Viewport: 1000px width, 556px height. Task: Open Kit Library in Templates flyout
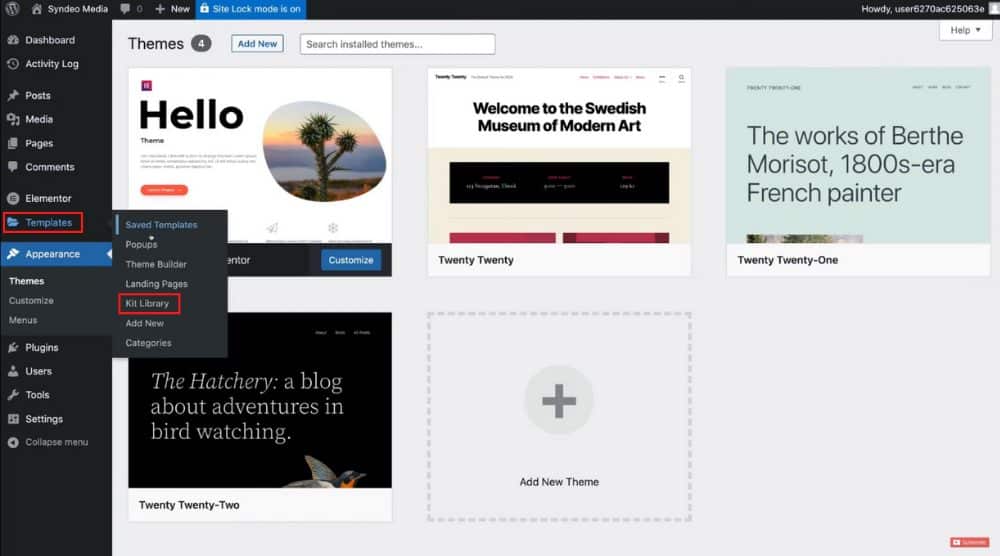point(147,304)
